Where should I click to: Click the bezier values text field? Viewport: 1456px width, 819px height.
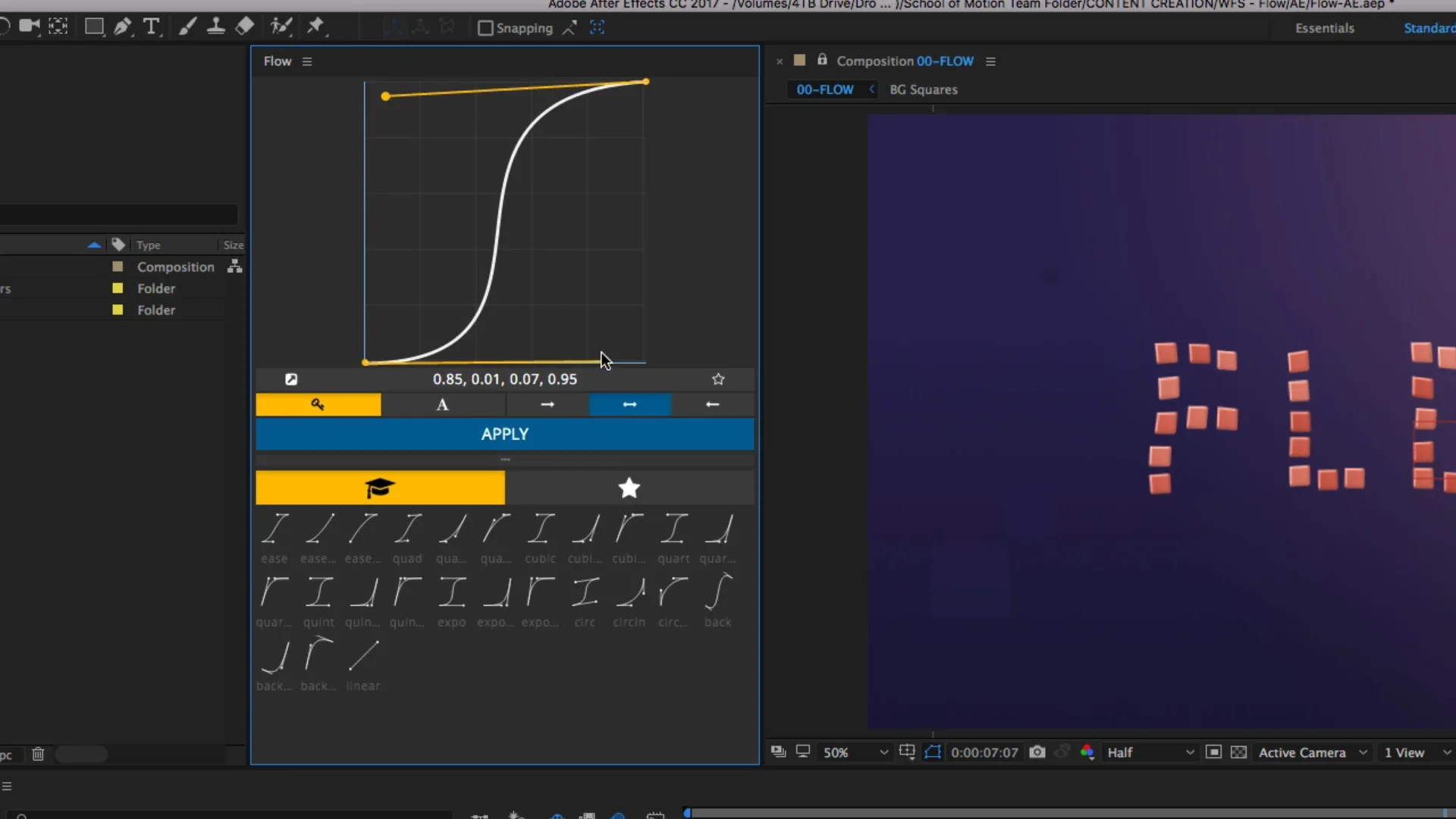504,379
